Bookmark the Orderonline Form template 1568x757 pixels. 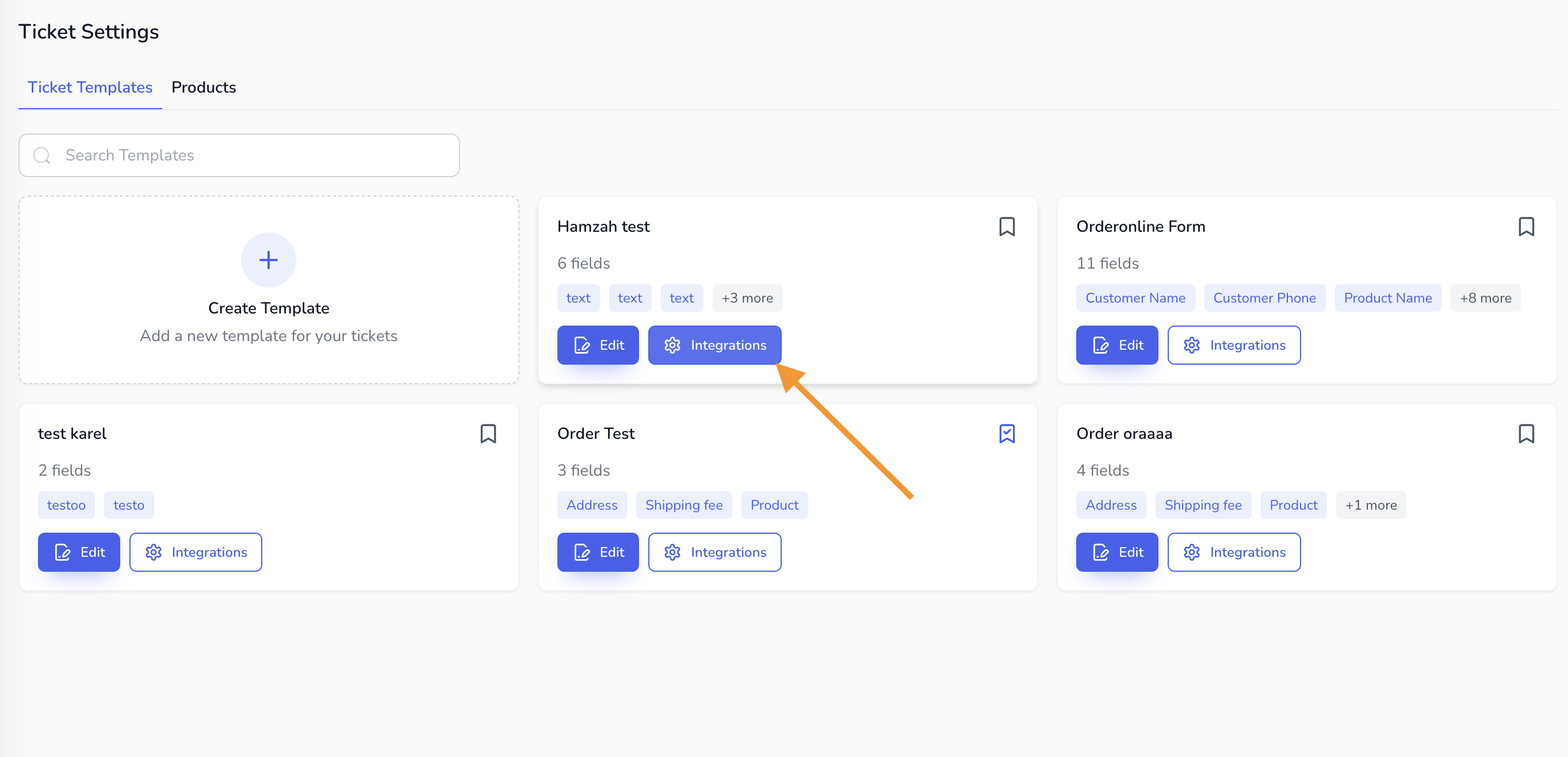(x=1526, y=227)
